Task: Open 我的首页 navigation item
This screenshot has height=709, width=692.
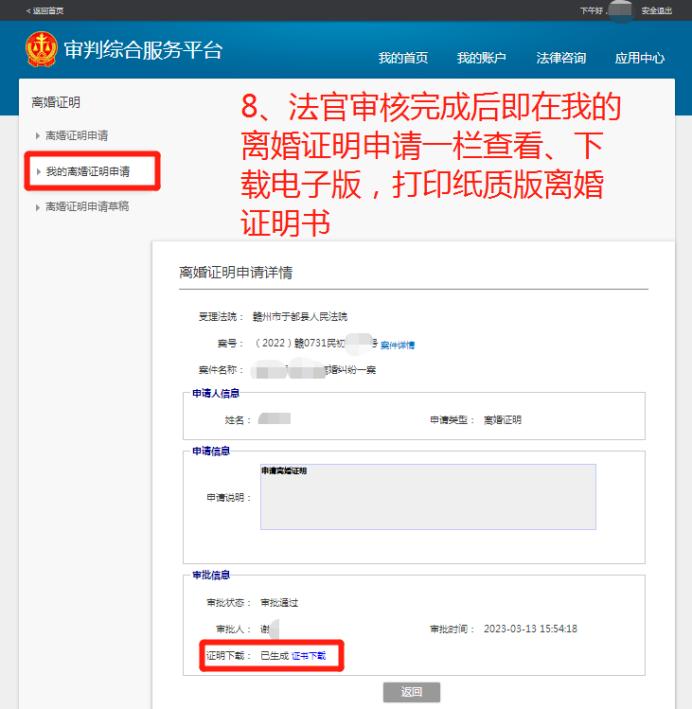Action: tap(403, 58)
